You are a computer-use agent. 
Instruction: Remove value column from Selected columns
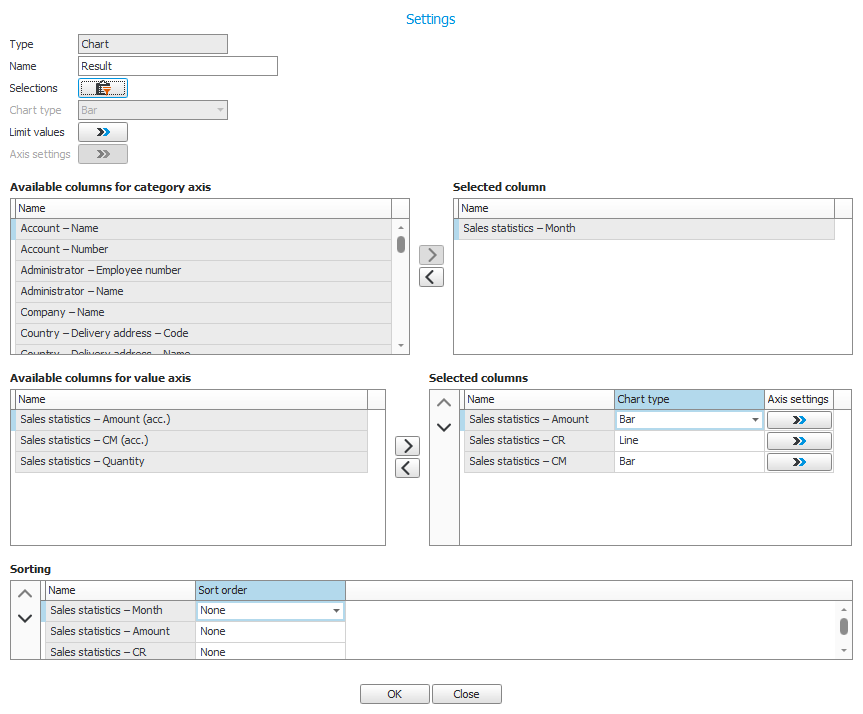coord(407,468)
